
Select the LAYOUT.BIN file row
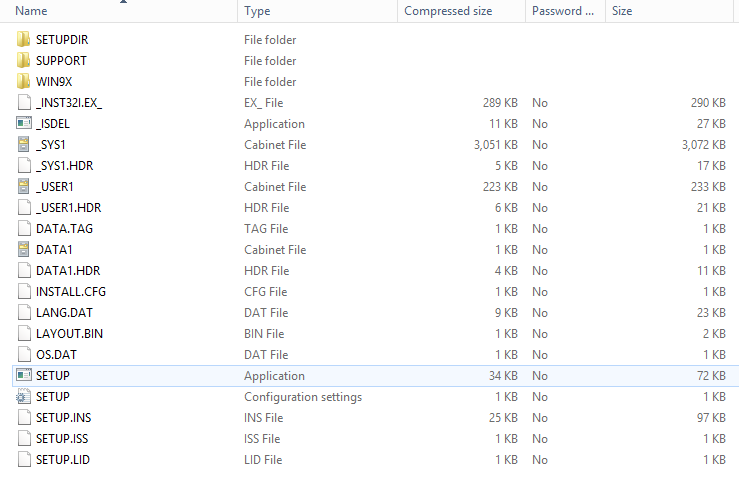pos(69,334)
